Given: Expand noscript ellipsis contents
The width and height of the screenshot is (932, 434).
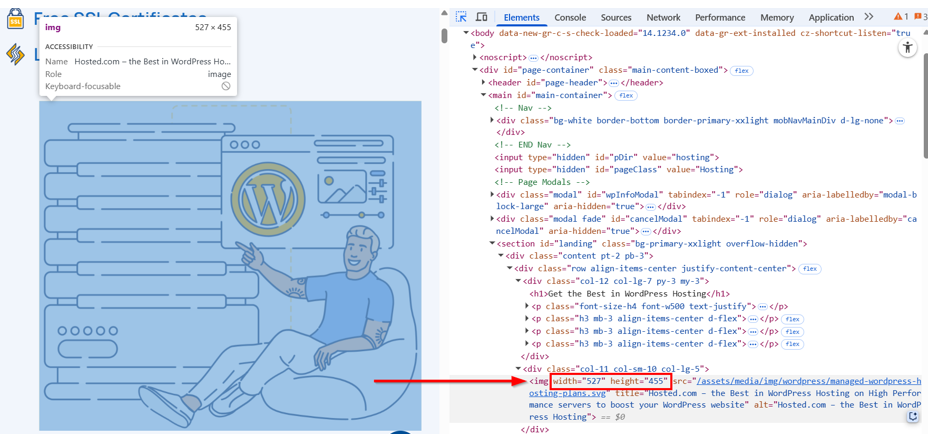Looking at the screenshot, I should tap(533, 58).
